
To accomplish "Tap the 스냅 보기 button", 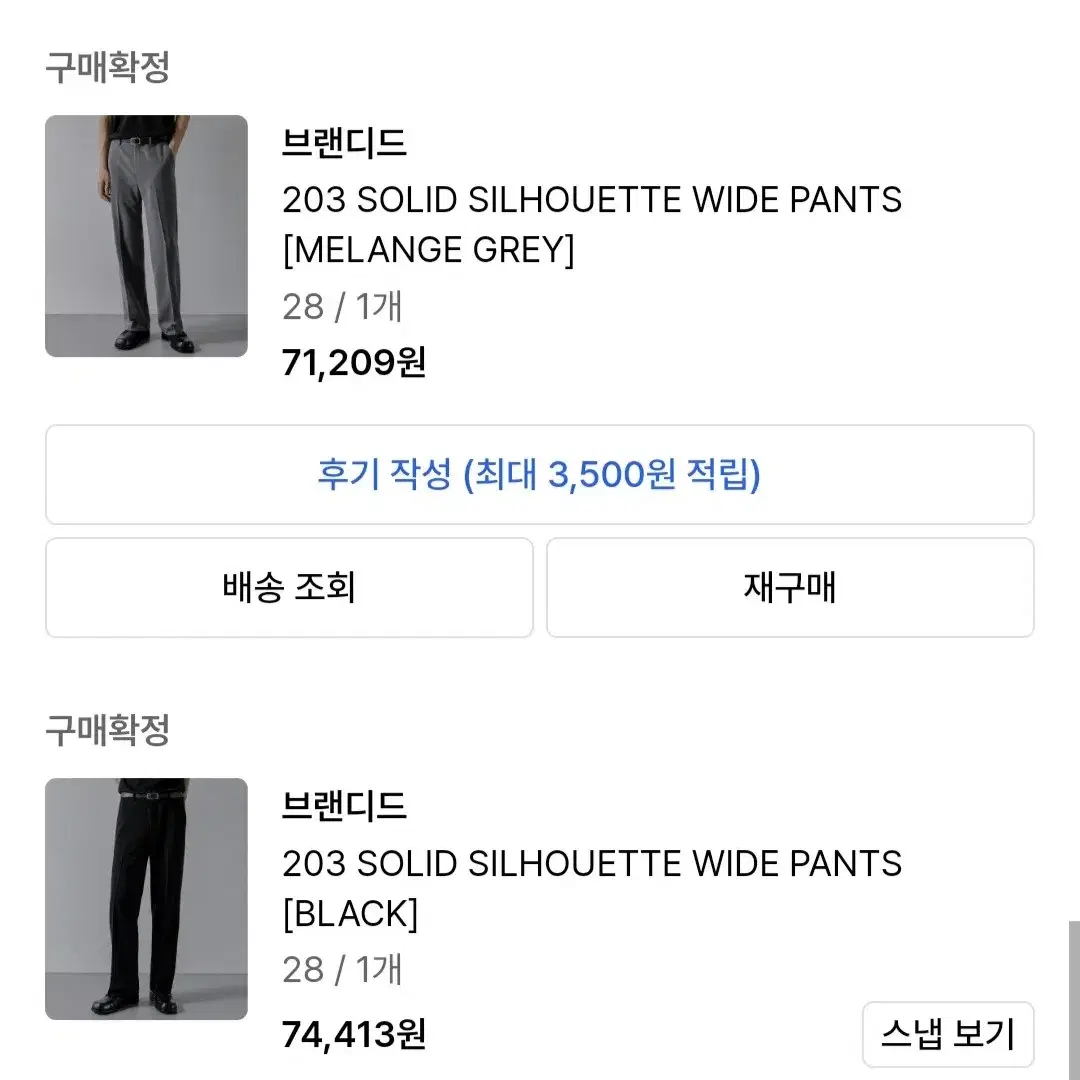I will click(948, 1034).
